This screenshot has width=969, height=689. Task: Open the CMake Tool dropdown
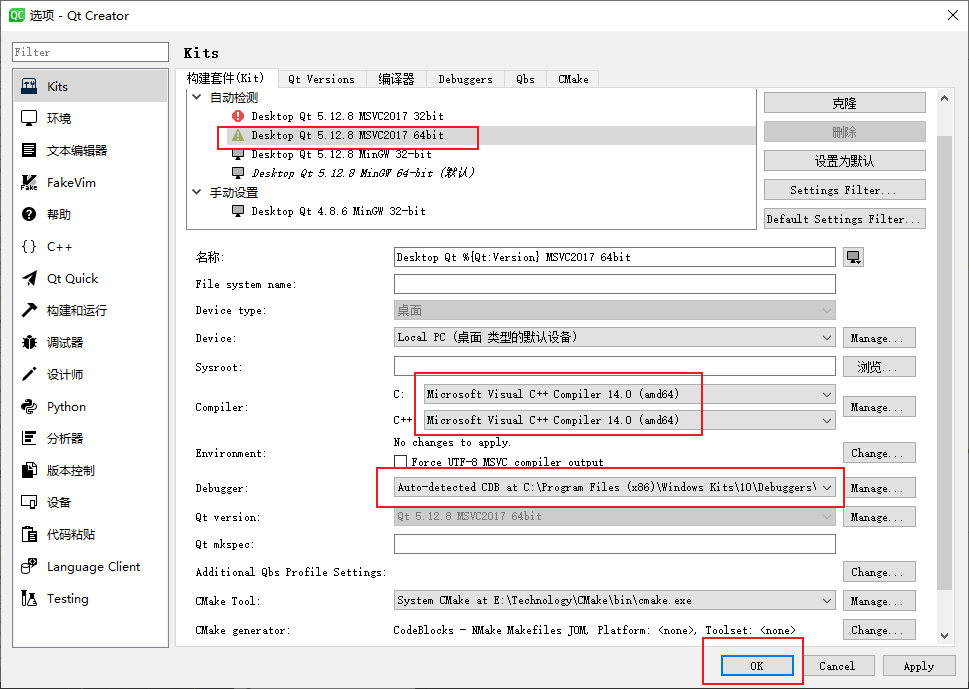tap(614, 601)
